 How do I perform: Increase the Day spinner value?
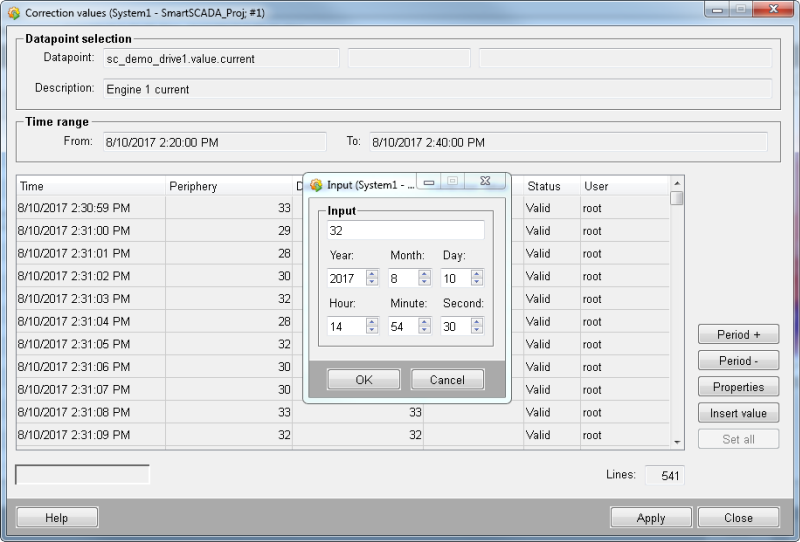pos(476,274)
